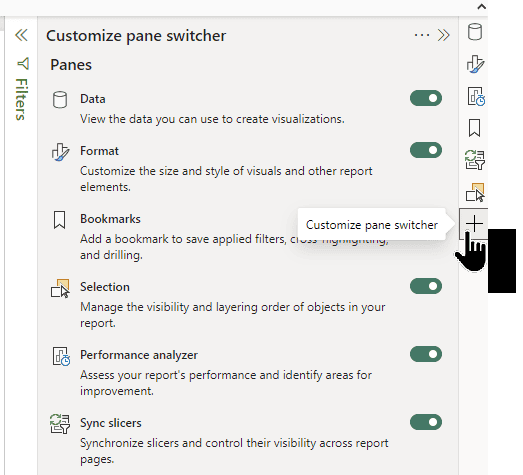Click the Performance analyzer entry title
Screen dimensions: 523x475
point(139,355)
